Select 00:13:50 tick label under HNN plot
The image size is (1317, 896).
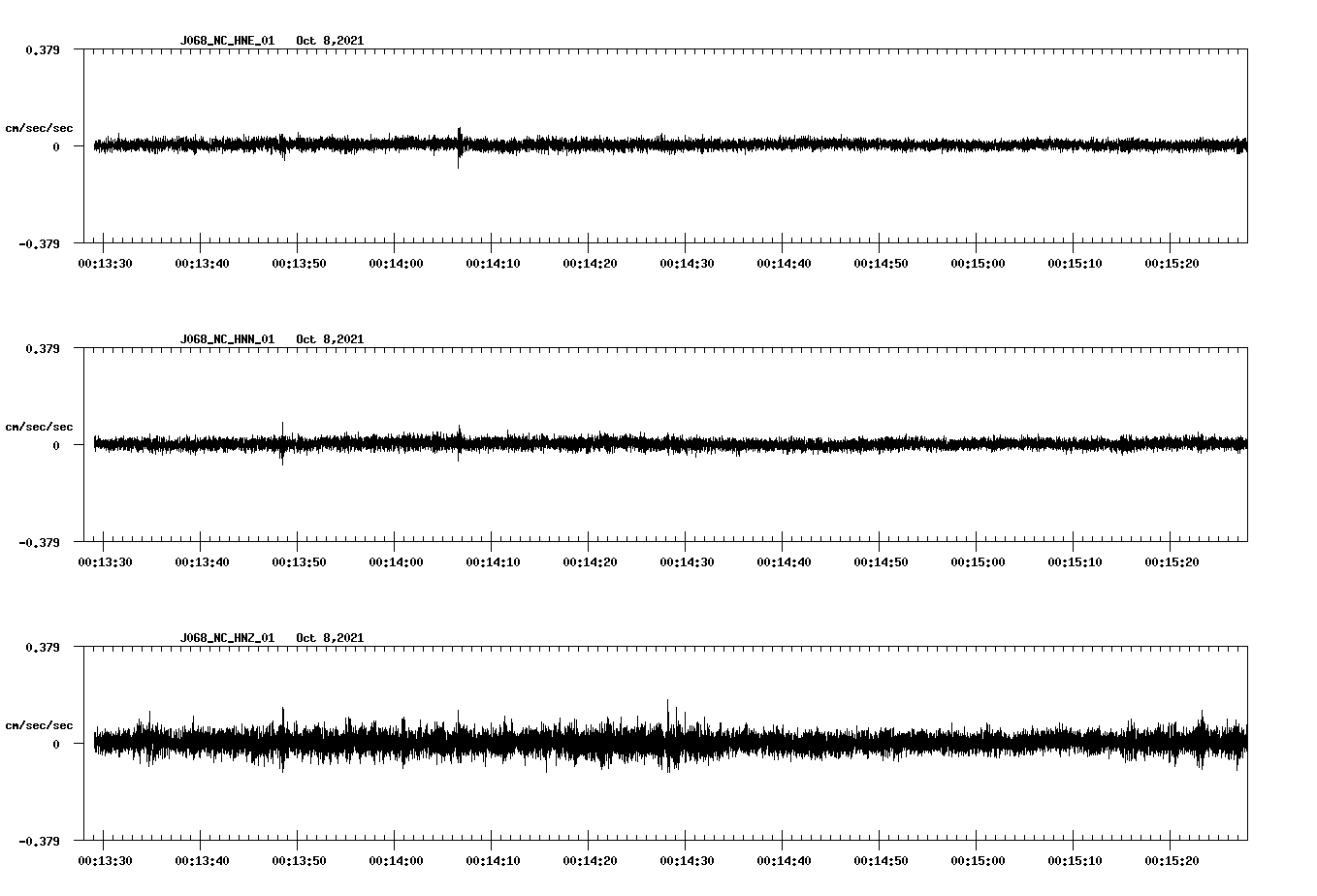[299, 562]
